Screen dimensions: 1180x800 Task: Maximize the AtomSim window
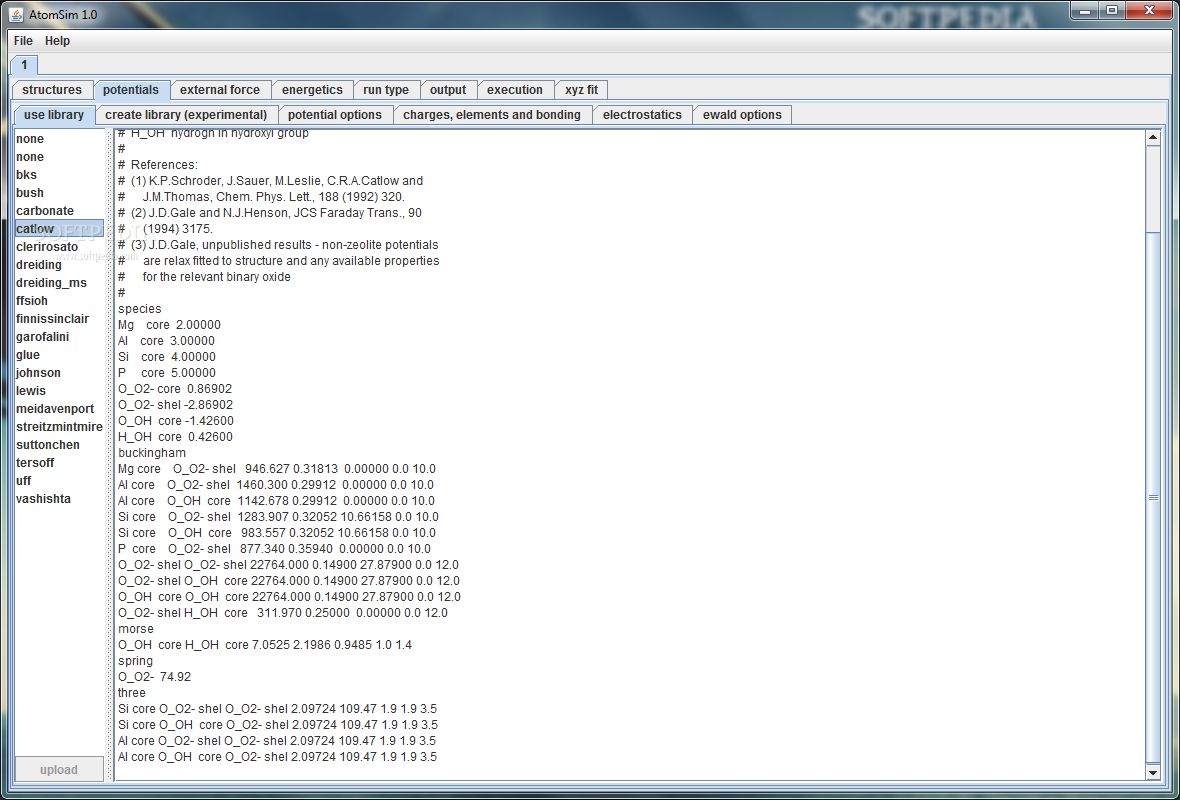(1112, 11)
